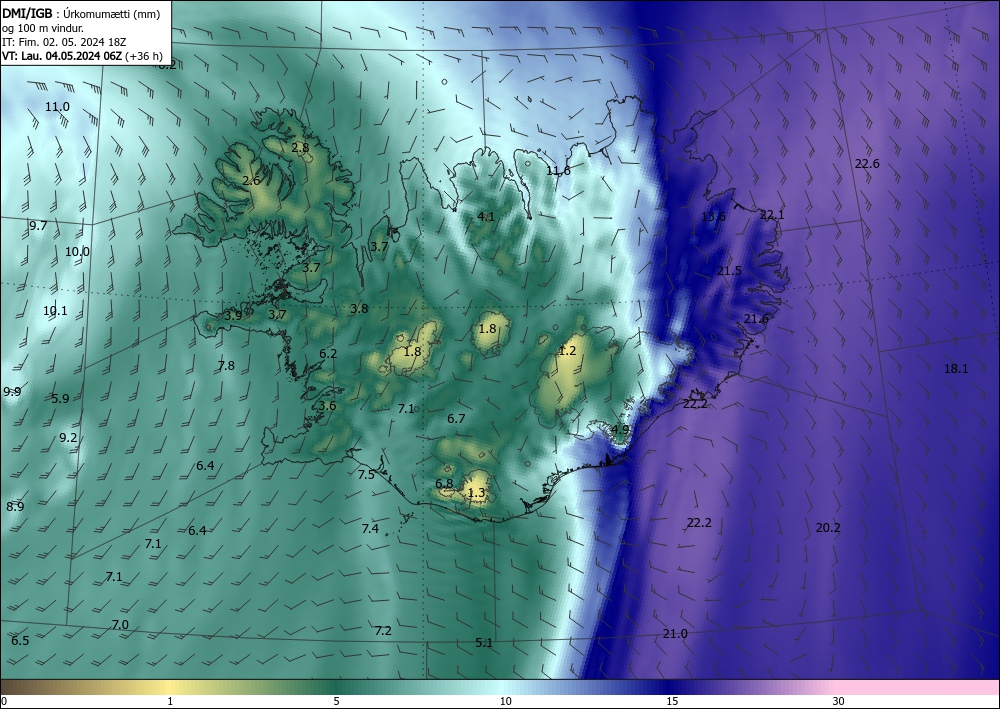Click the Snæfellsnes value 3.9
The image size is (1000, 709).
pyautogui.click(x=233, y=315)
